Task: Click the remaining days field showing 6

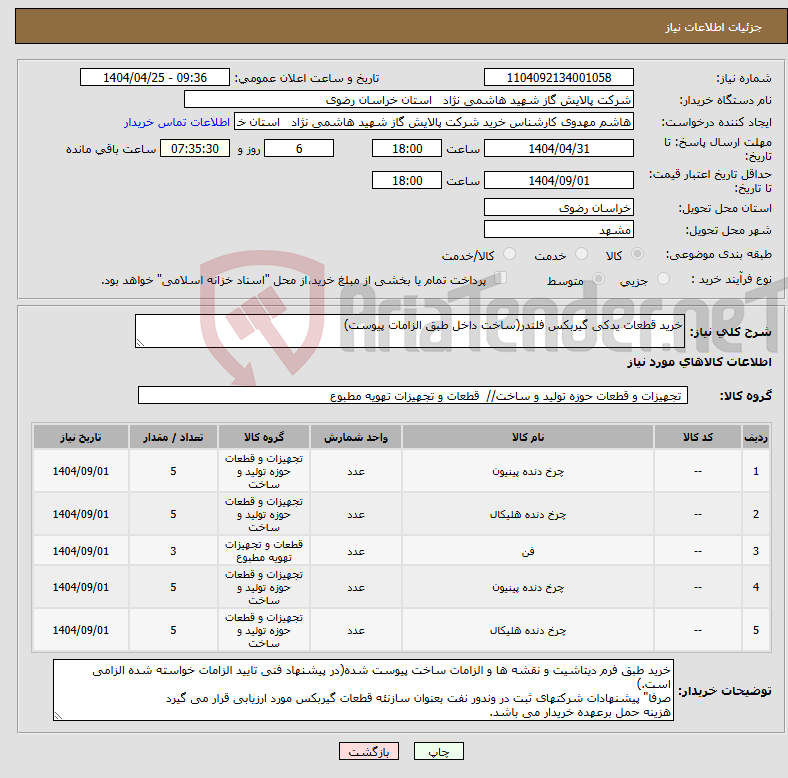Action: pos(299,149)
